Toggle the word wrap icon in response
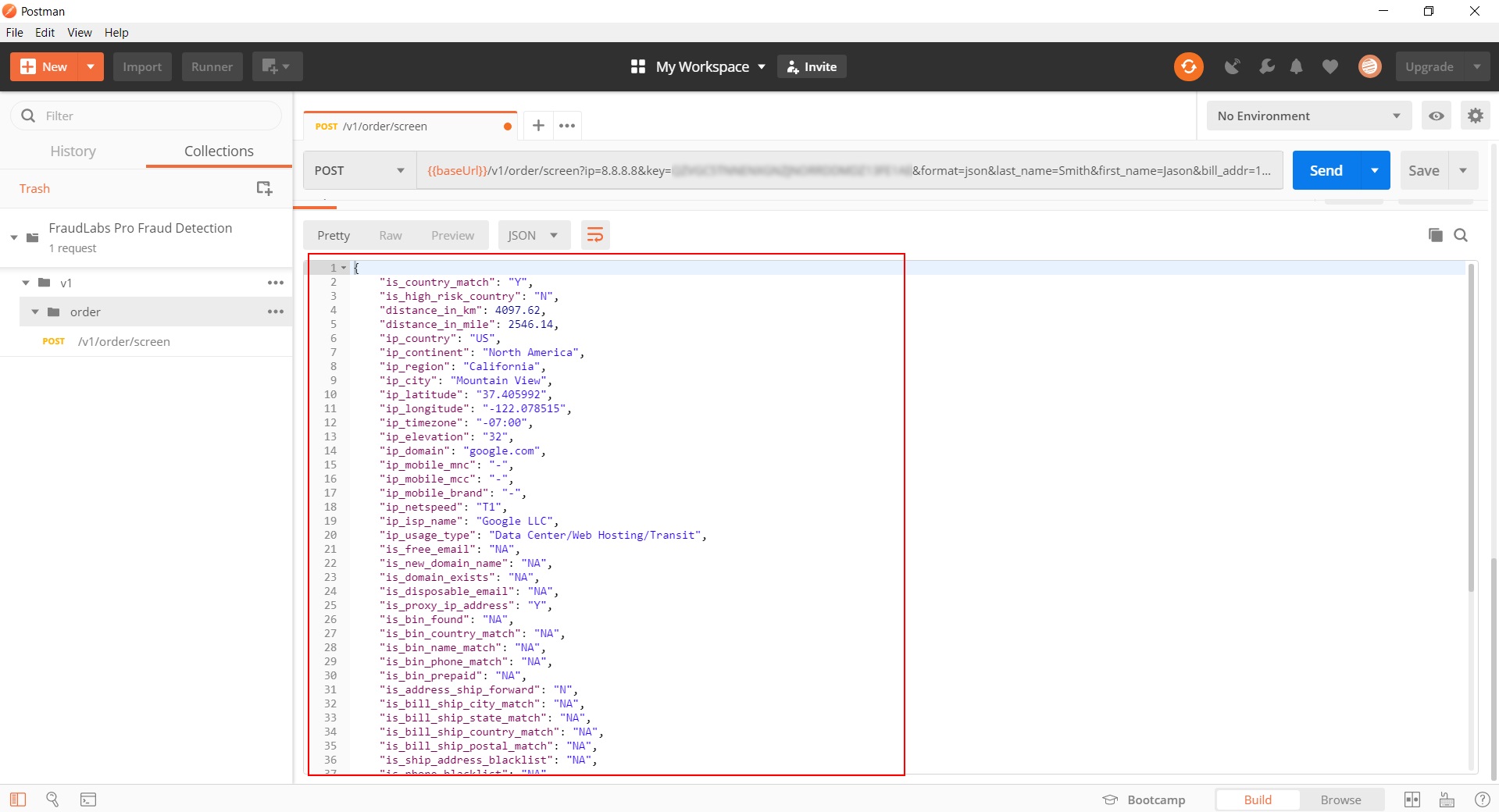The image size is (1499, 812). (594, 235)
